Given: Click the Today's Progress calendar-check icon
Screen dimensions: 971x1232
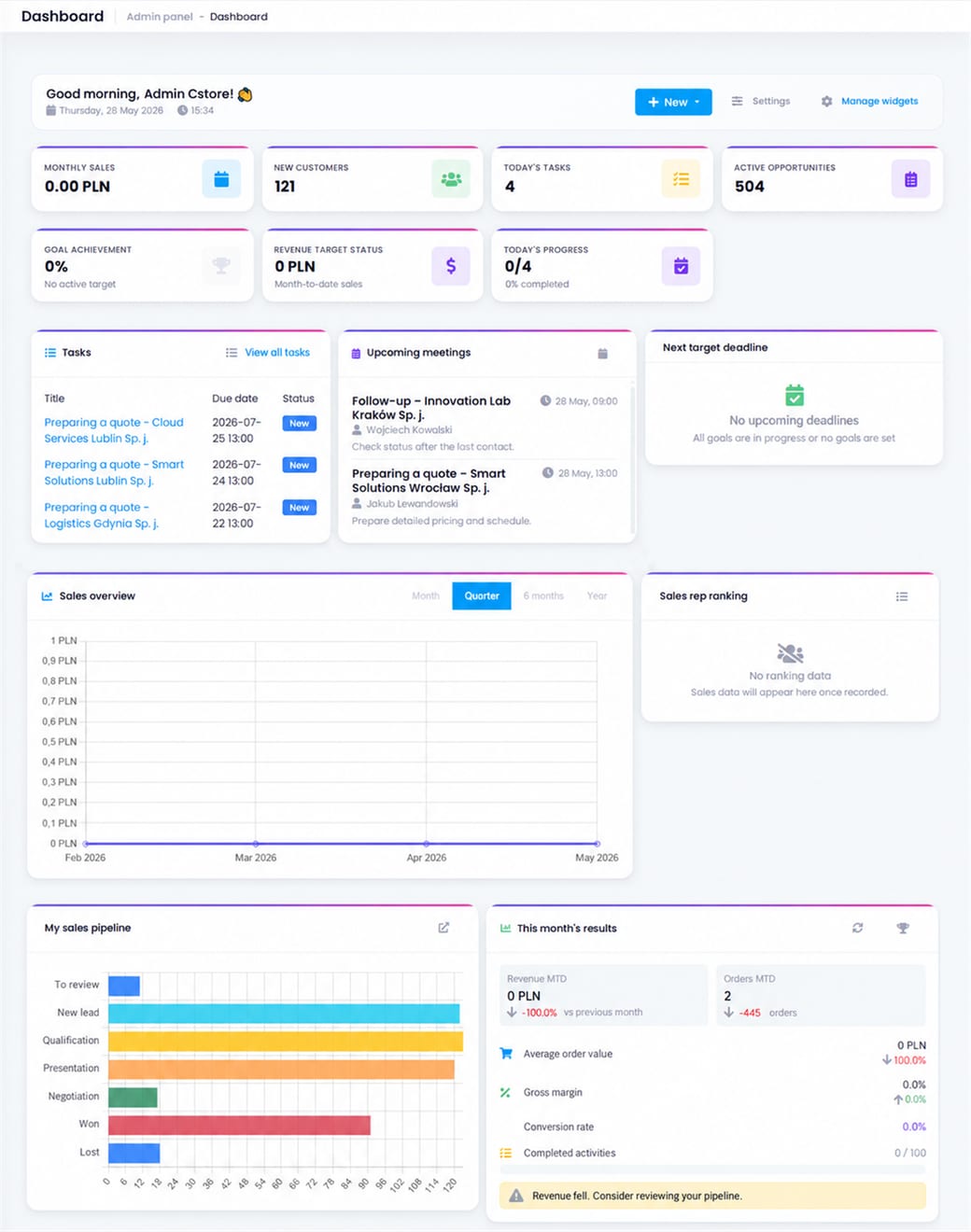Looking at the screenshot, I should point(681,266).
